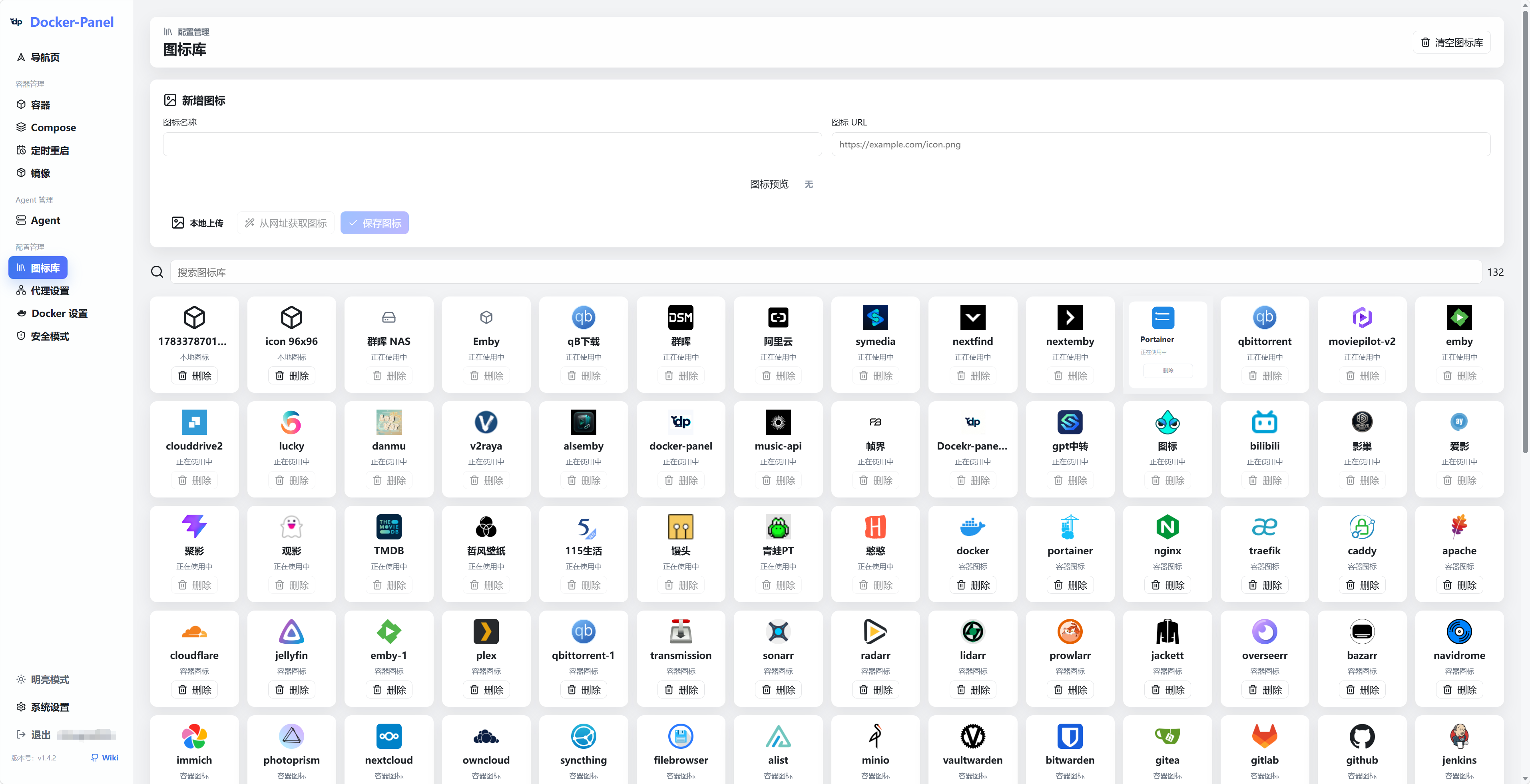1530x784 pixels.
Task: Navigate to 镜像 page
Action: [x=34, y=173]
